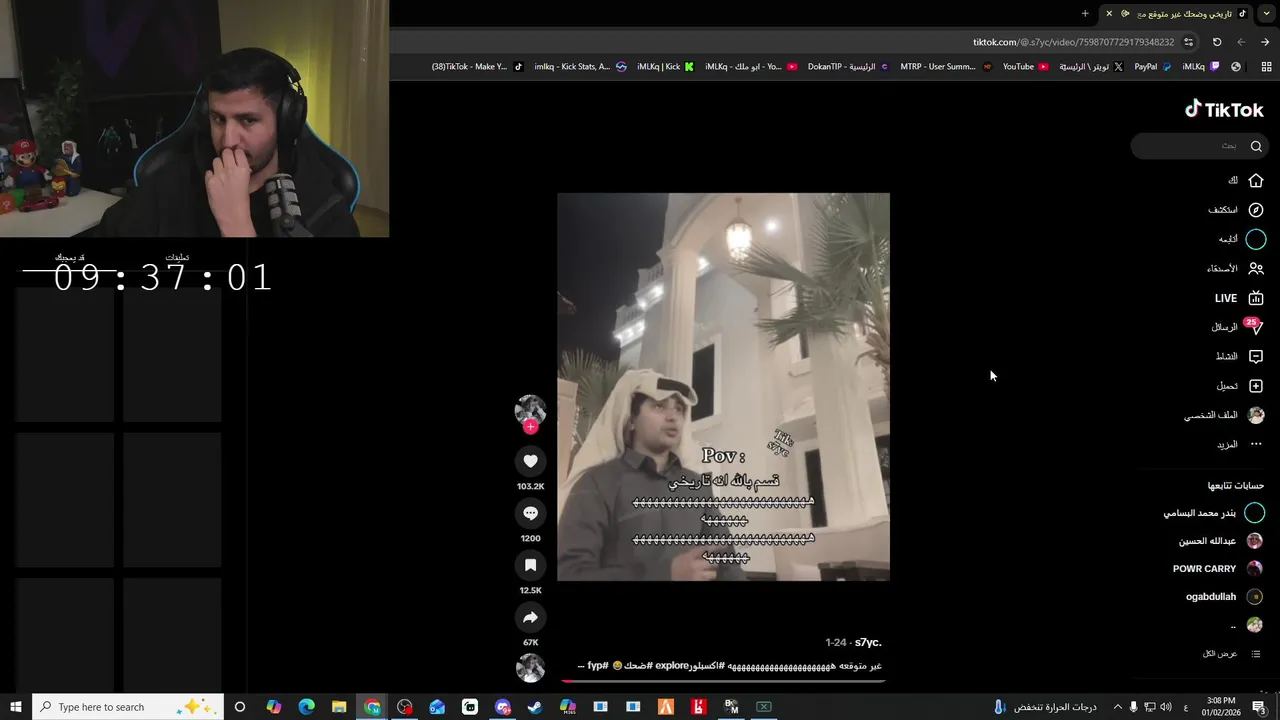Open the PayPal bookmark
This screenshot has height=720, width=1280.
[1152, 67]
